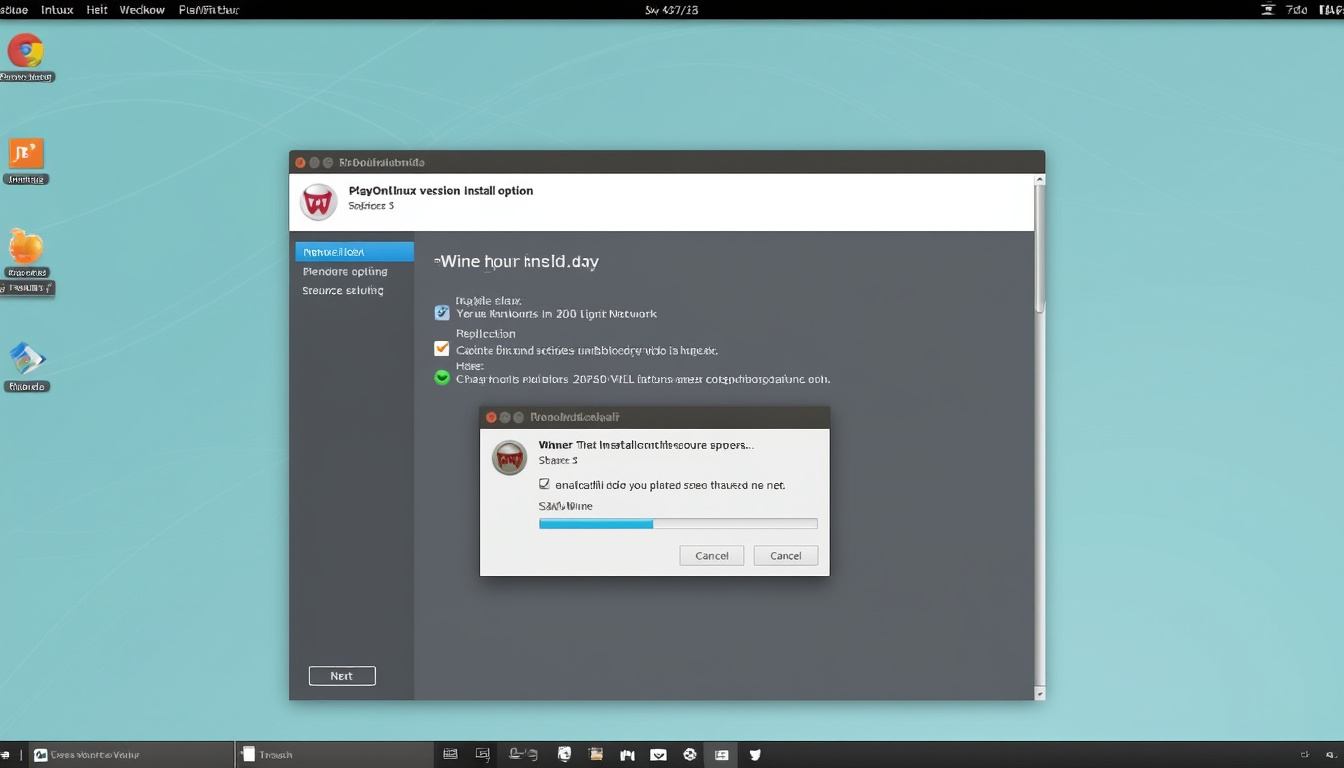
Task: Click the scrollbar down arrow in installer
Action: (1040, 693)
